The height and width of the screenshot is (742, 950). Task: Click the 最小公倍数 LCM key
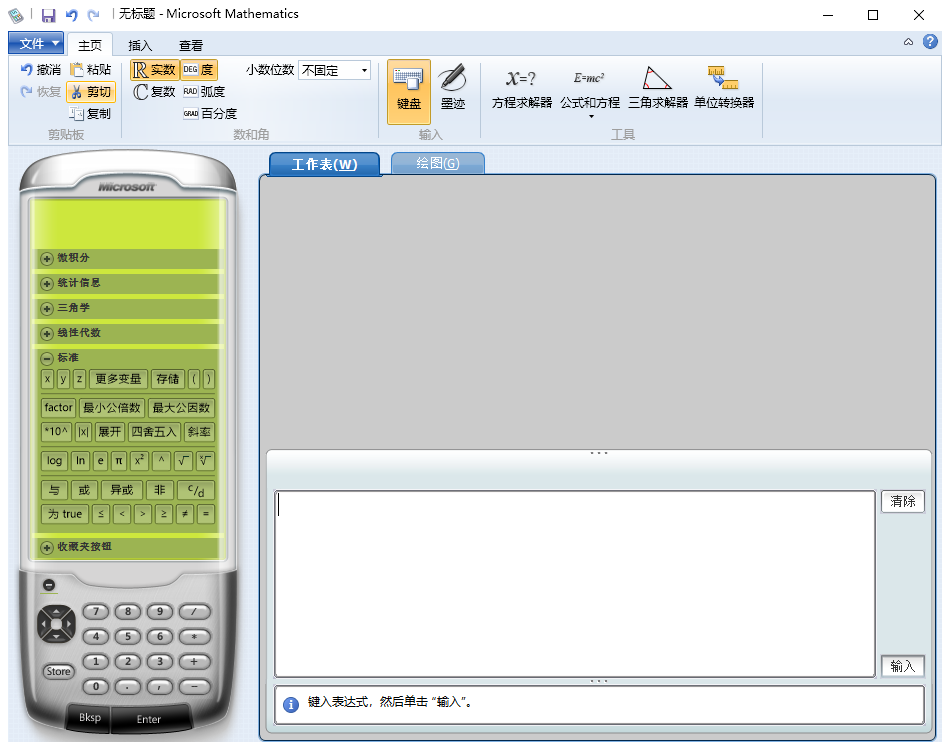pos(111,408)
